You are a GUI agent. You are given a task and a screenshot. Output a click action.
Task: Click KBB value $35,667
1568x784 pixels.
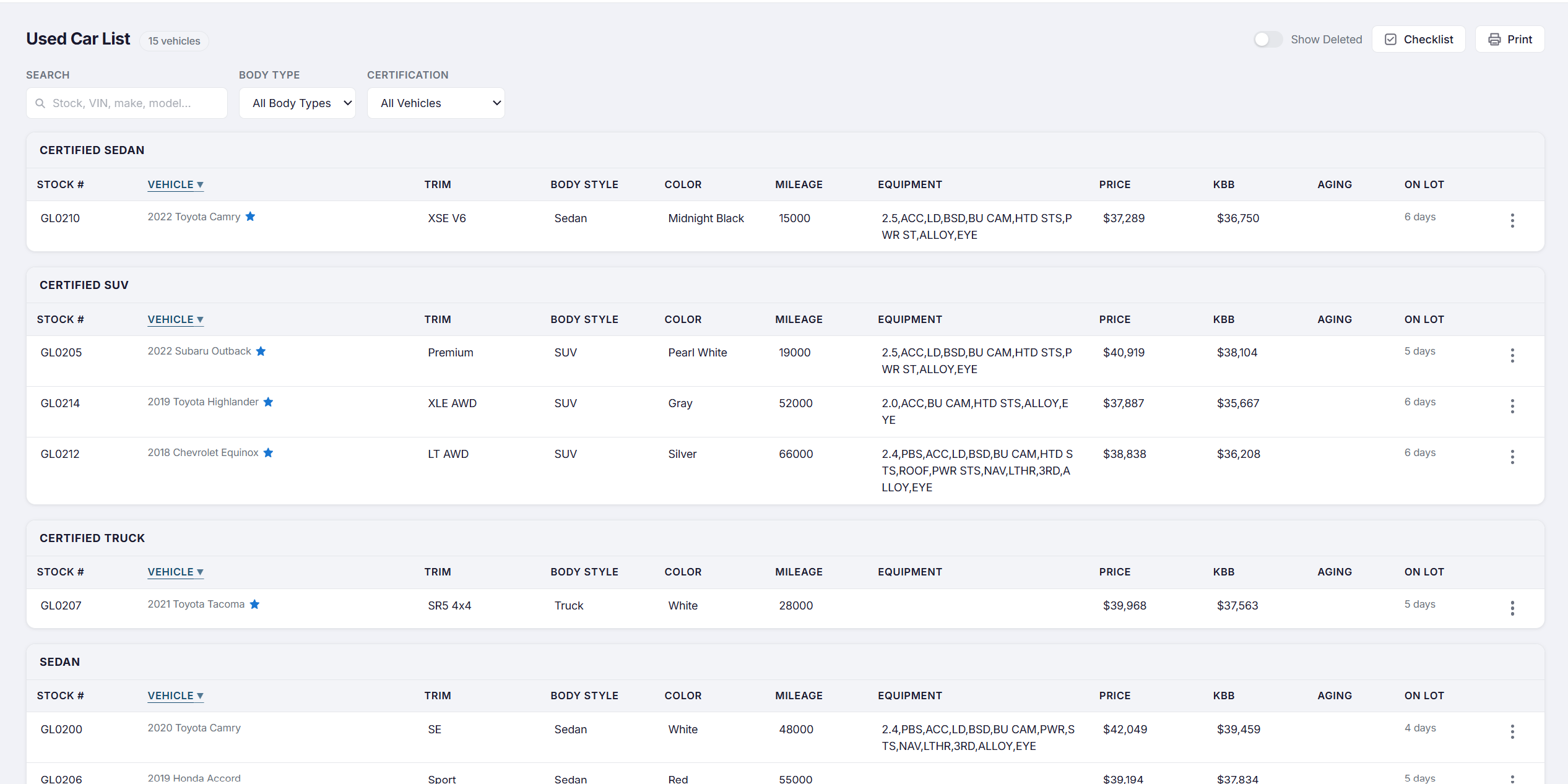click(1237, 403)
